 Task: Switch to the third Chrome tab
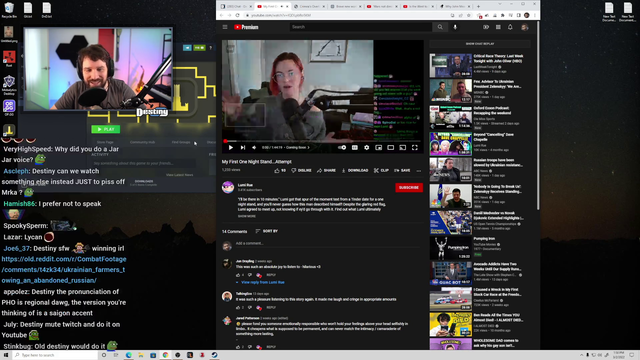(x=309, y=6)
